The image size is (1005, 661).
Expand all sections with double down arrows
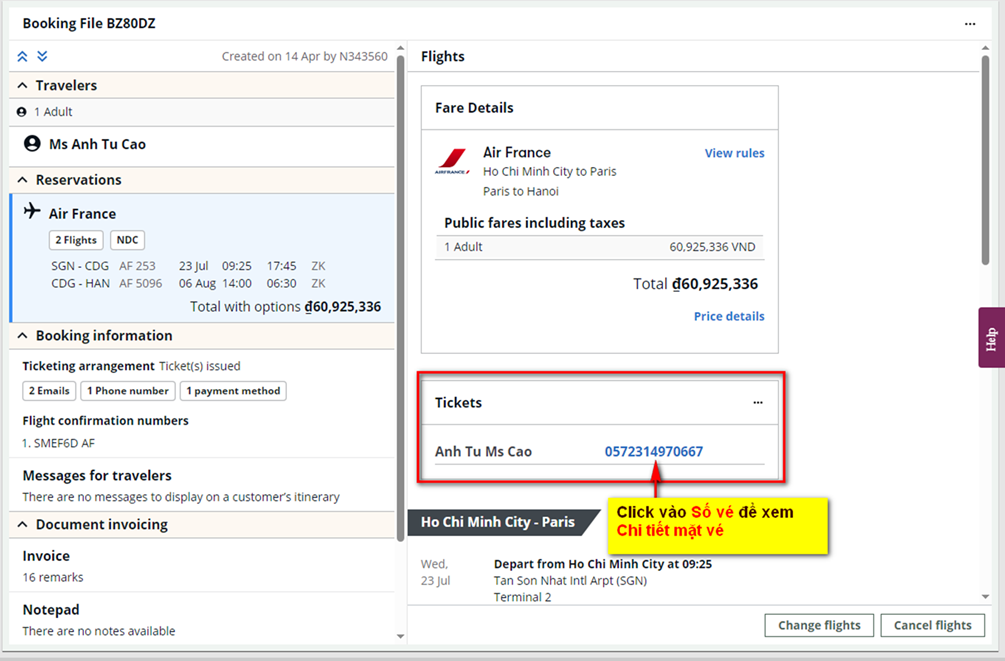click(42, 56)
